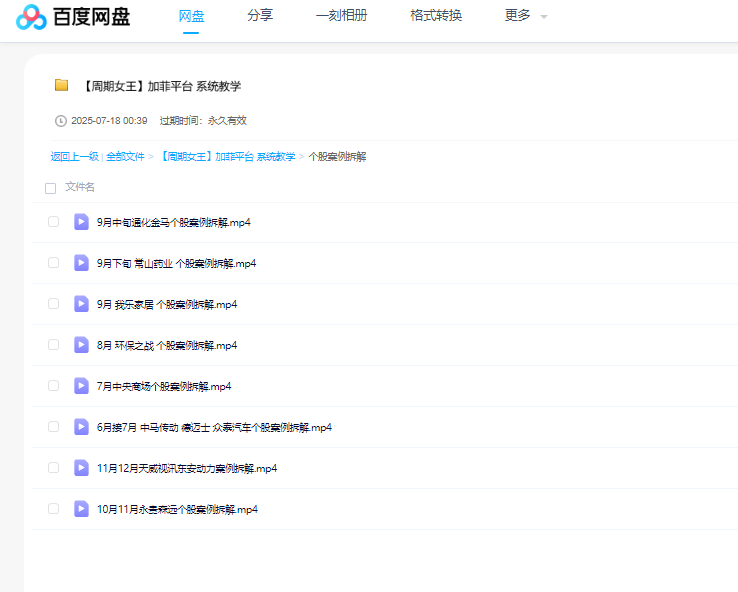738x592 pixels.
Task: Click the video icon for 11月12月天威视讯 file
Action: pyautogui.click(x=82, y=468)
